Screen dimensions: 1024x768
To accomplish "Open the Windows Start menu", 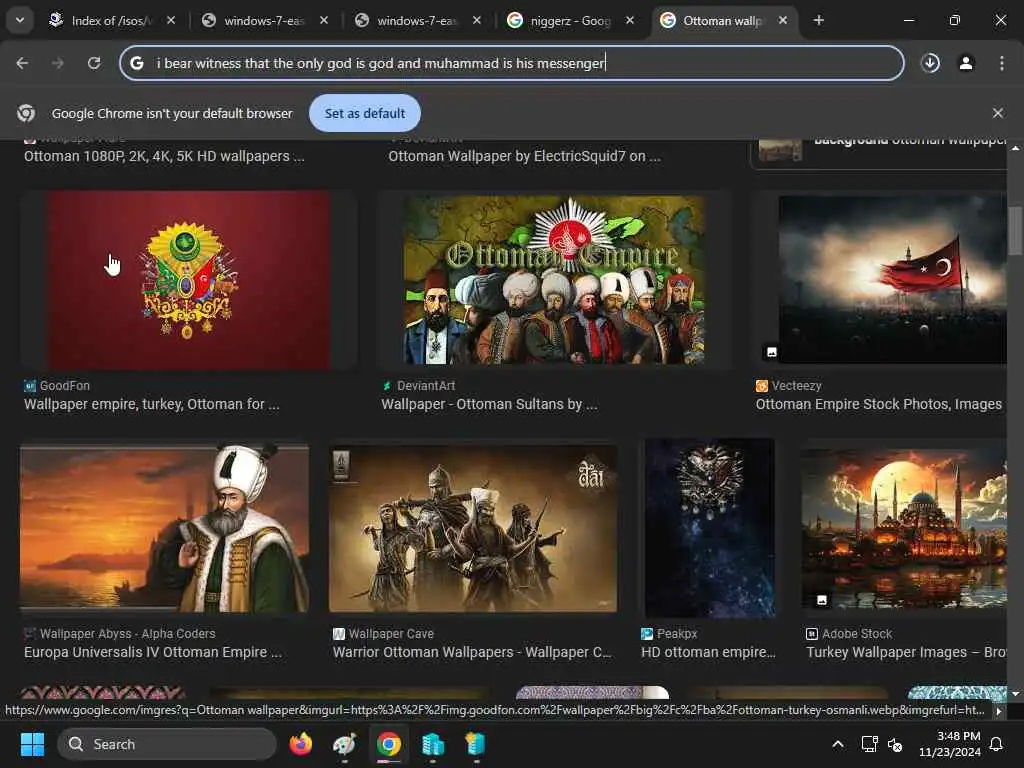I will 32,744.
